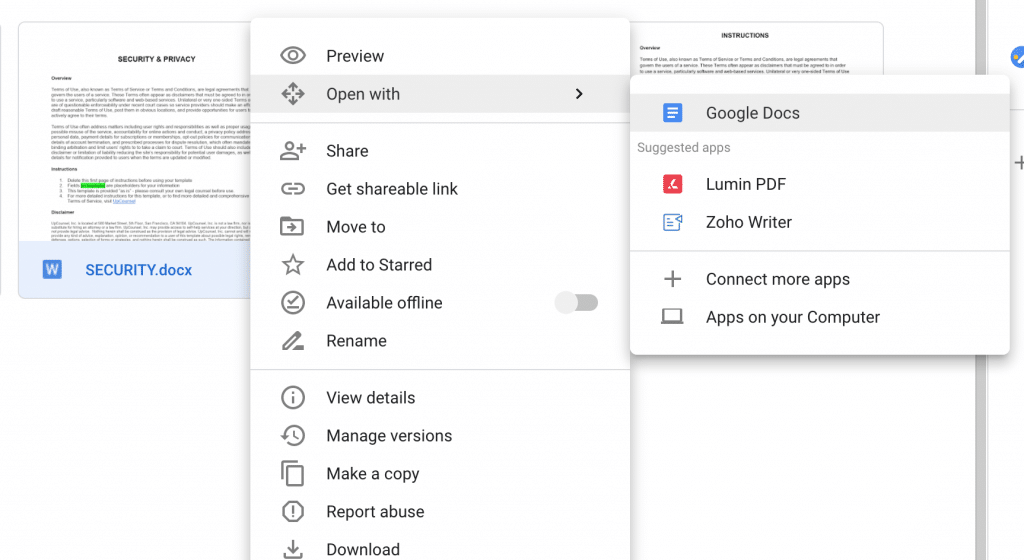This screenshot has width=1024, height=560.
Task: Click the Zoho Writer app icon
Action: (673, 222)
